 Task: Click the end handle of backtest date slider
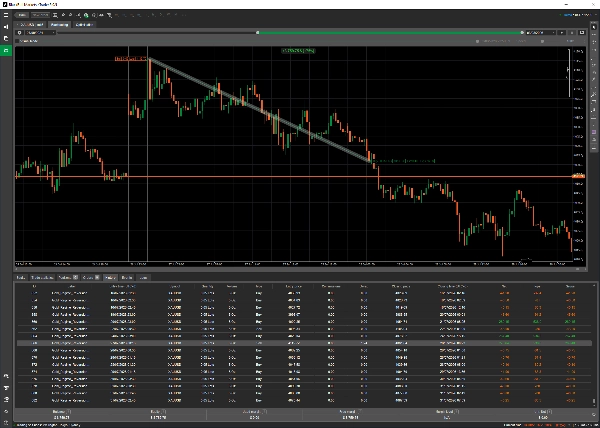coord(522,33)
